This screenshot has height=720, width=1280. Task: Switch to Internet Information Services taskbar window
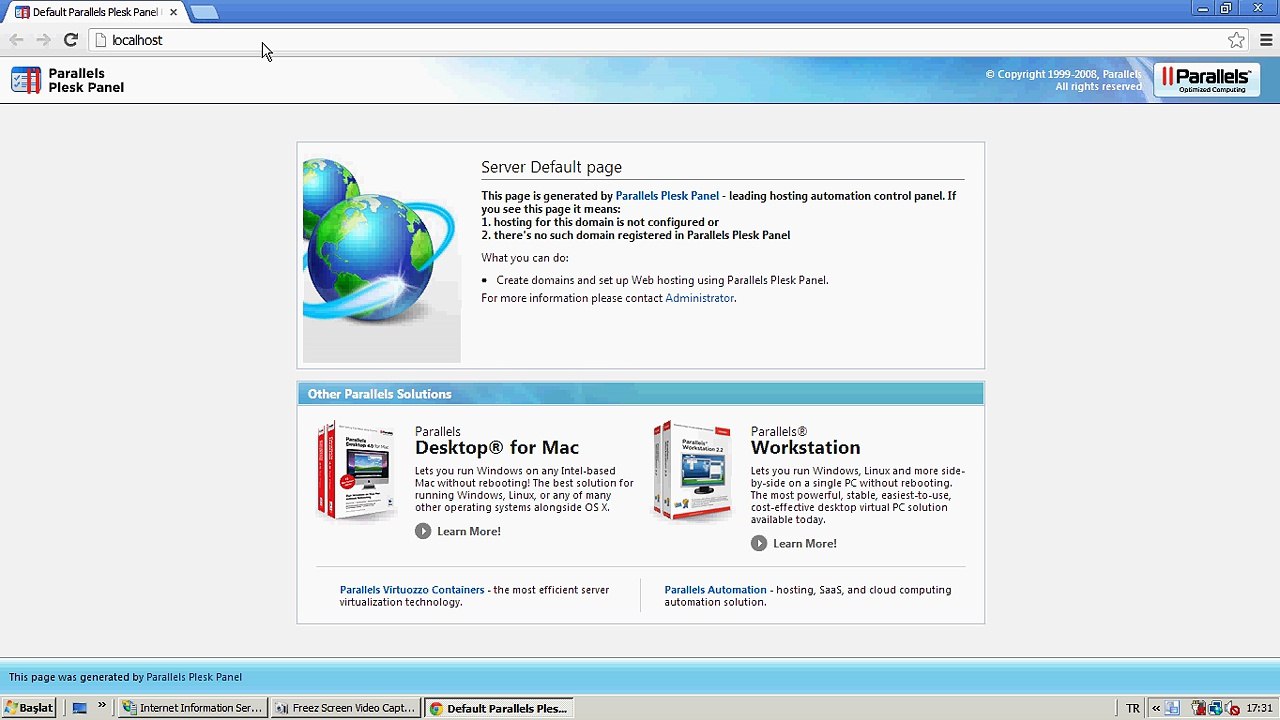click(192, 708)
